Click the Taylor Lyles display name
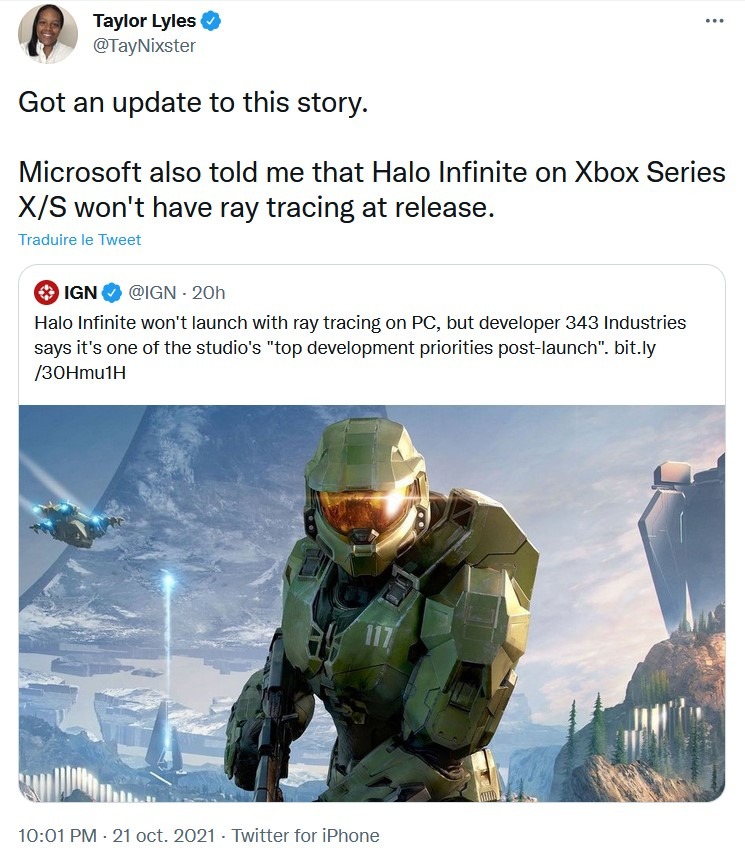 point(144,21)
